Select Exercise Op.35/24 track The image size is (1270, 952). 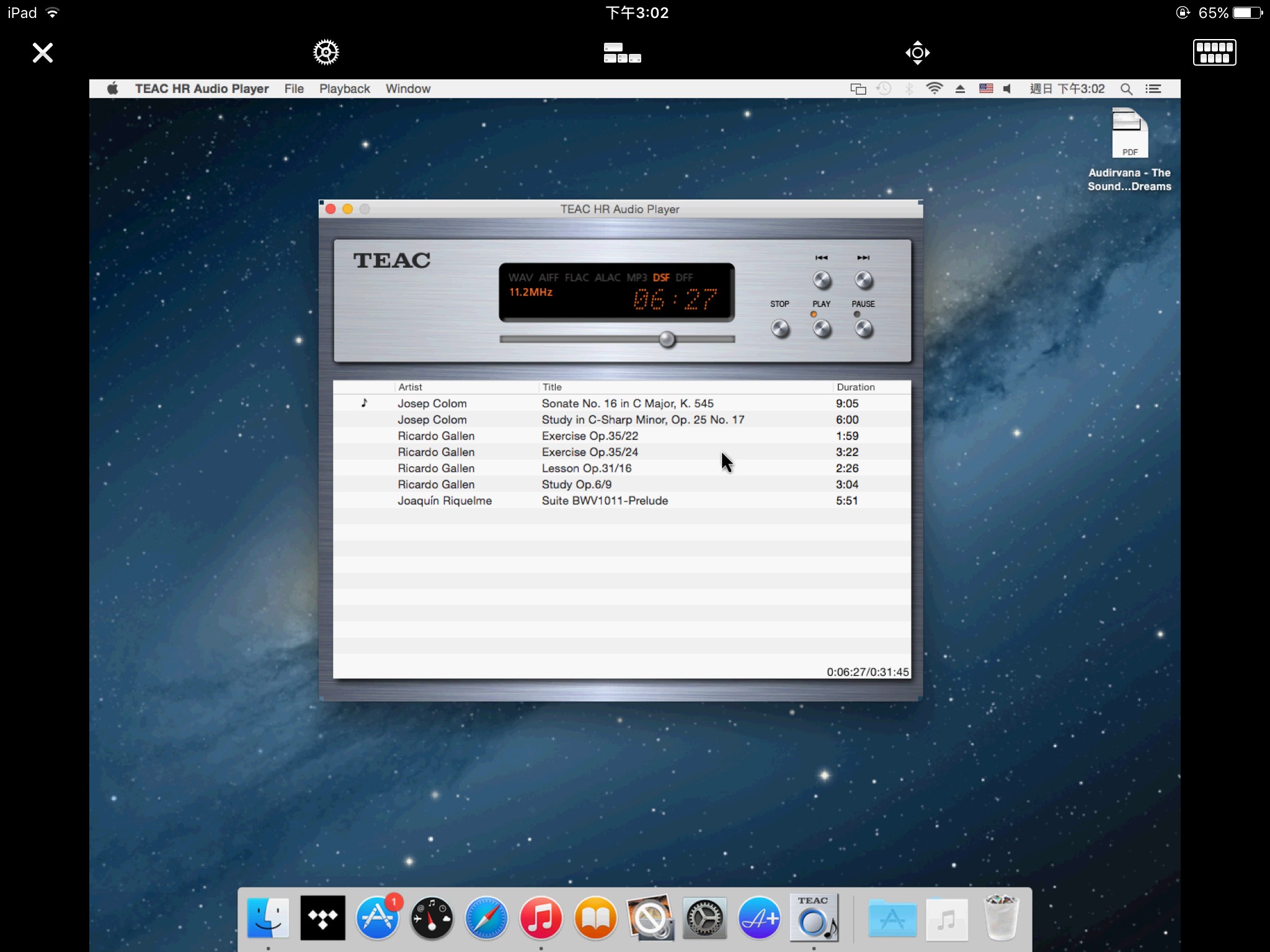coord(622,452)
